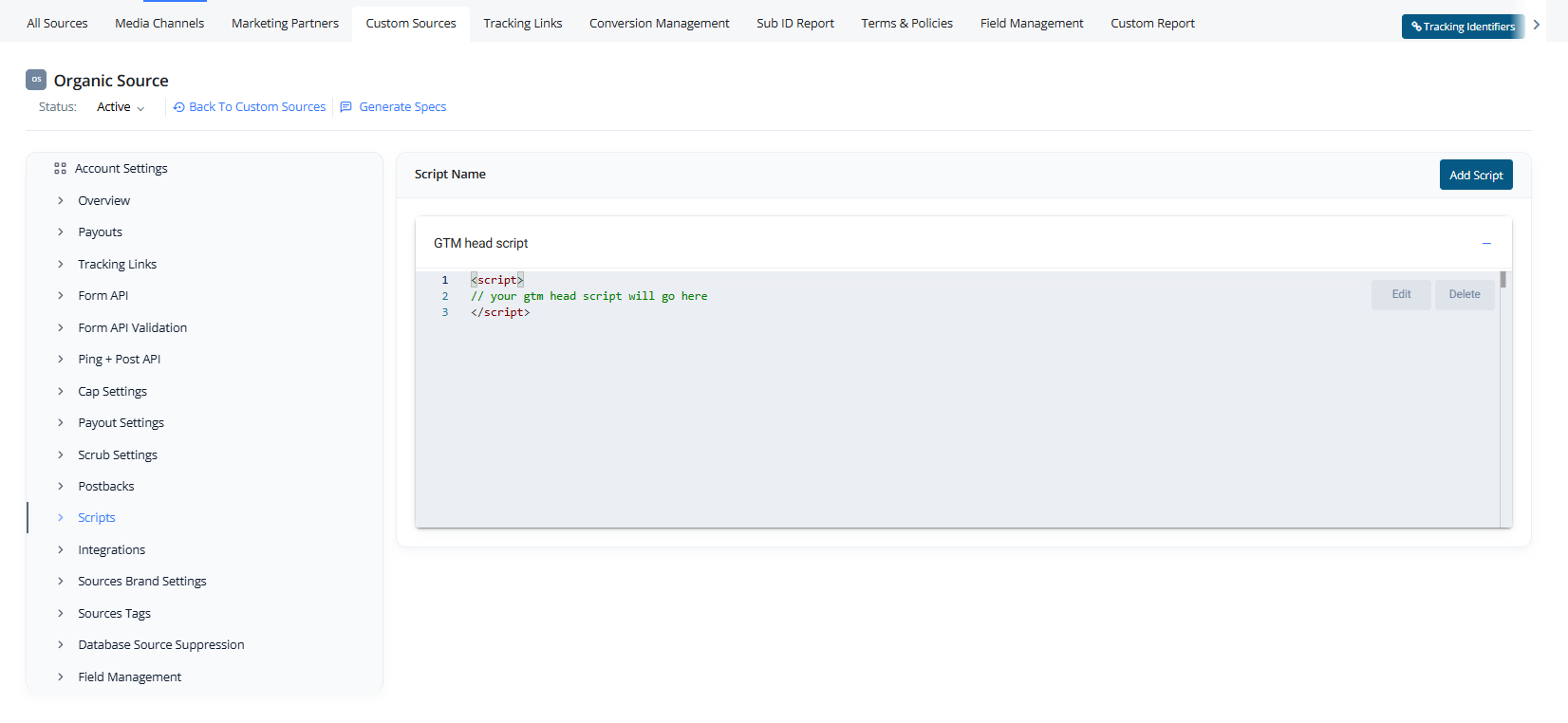
Task: Switch to the Sub ID Report tab
Action: [795, 23]
